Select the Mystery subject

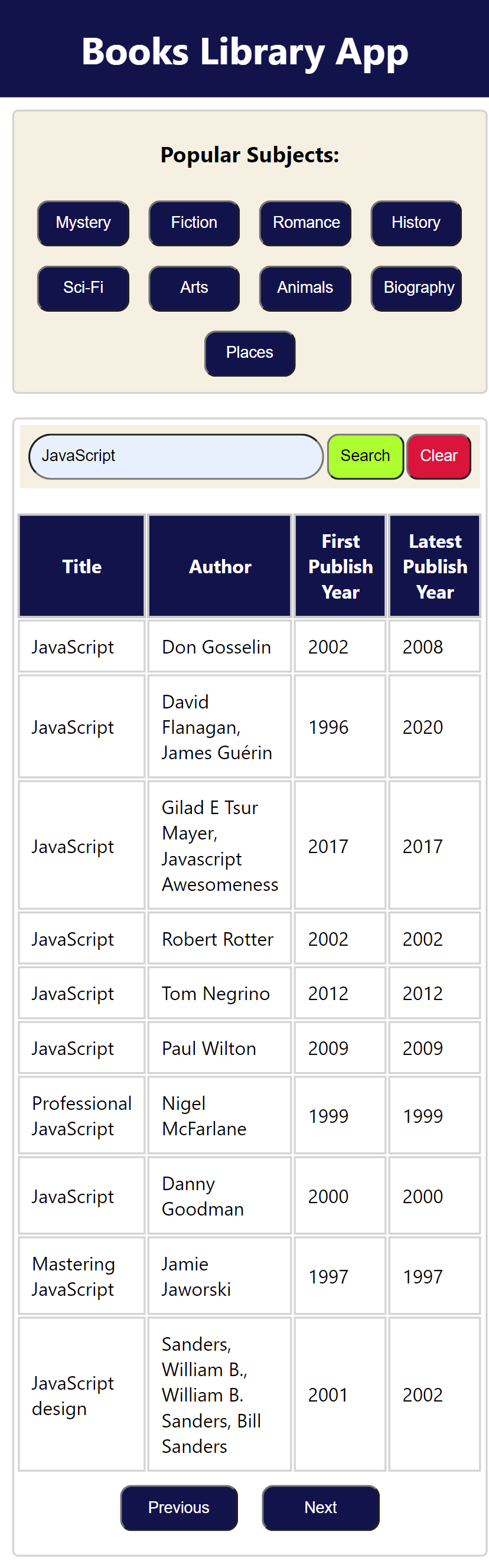83,223
